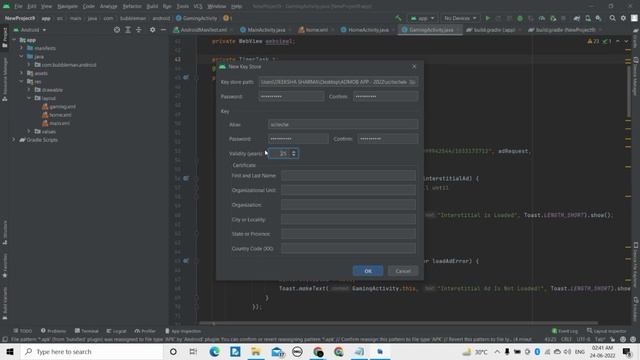Open the Android view dropdown in Project panel
The width and height of the screenshot is (640, 360).
tap(30, 30)
